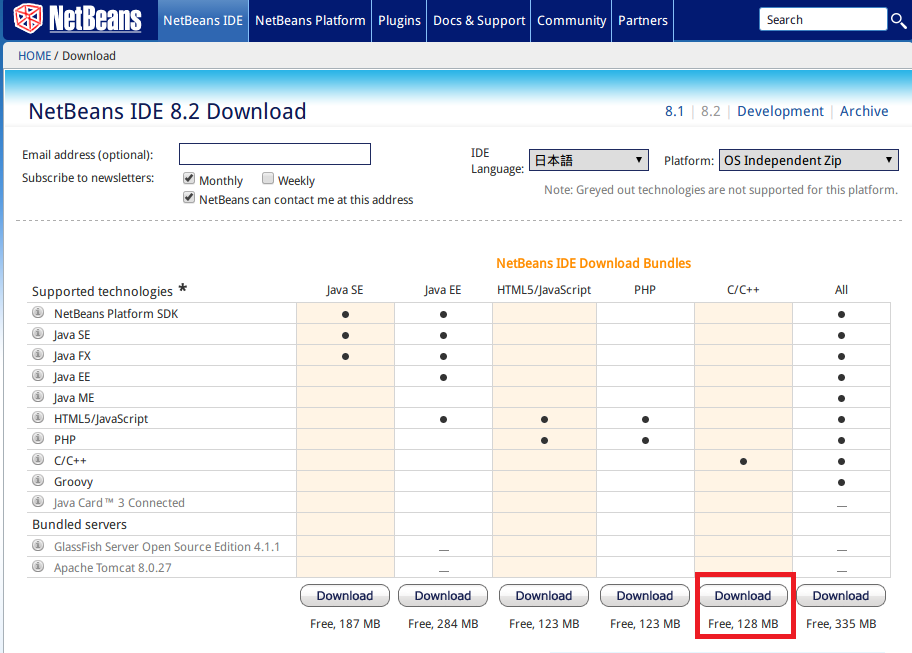Screen dimensions: 912x653
Task: Open the Plugins tab
Action: 399,20
